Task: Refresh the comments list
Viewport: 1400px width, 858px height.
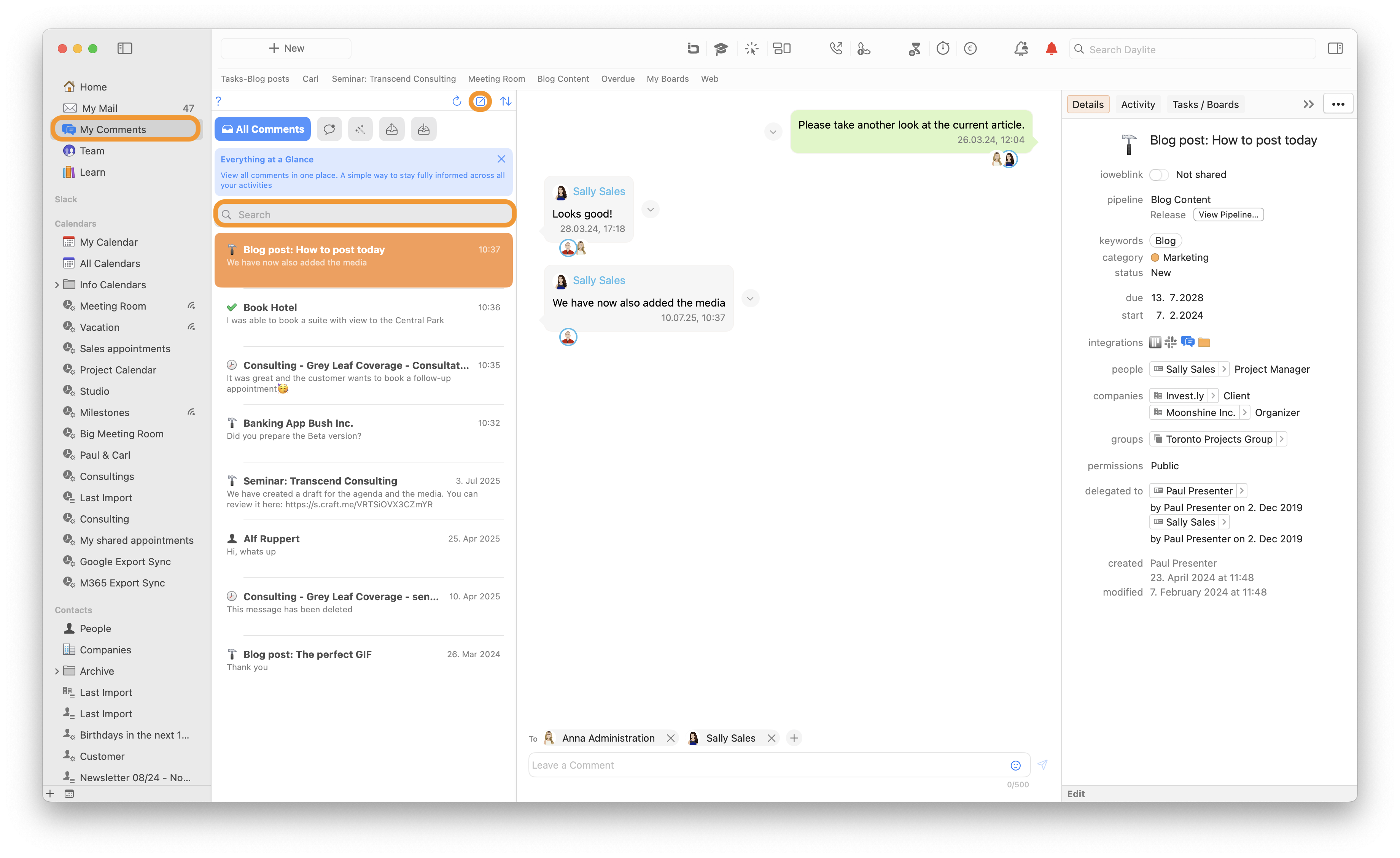Action: pyautogui.click(x=456, y=101)
